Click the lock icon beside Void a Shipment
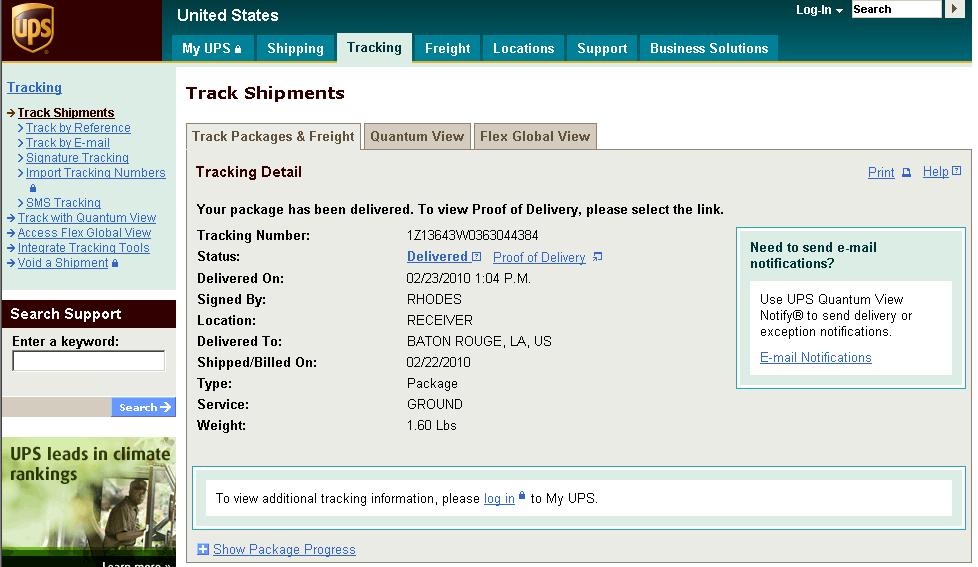Image resolution: width=978 pixels, height=567 pixels. point(115,263)
